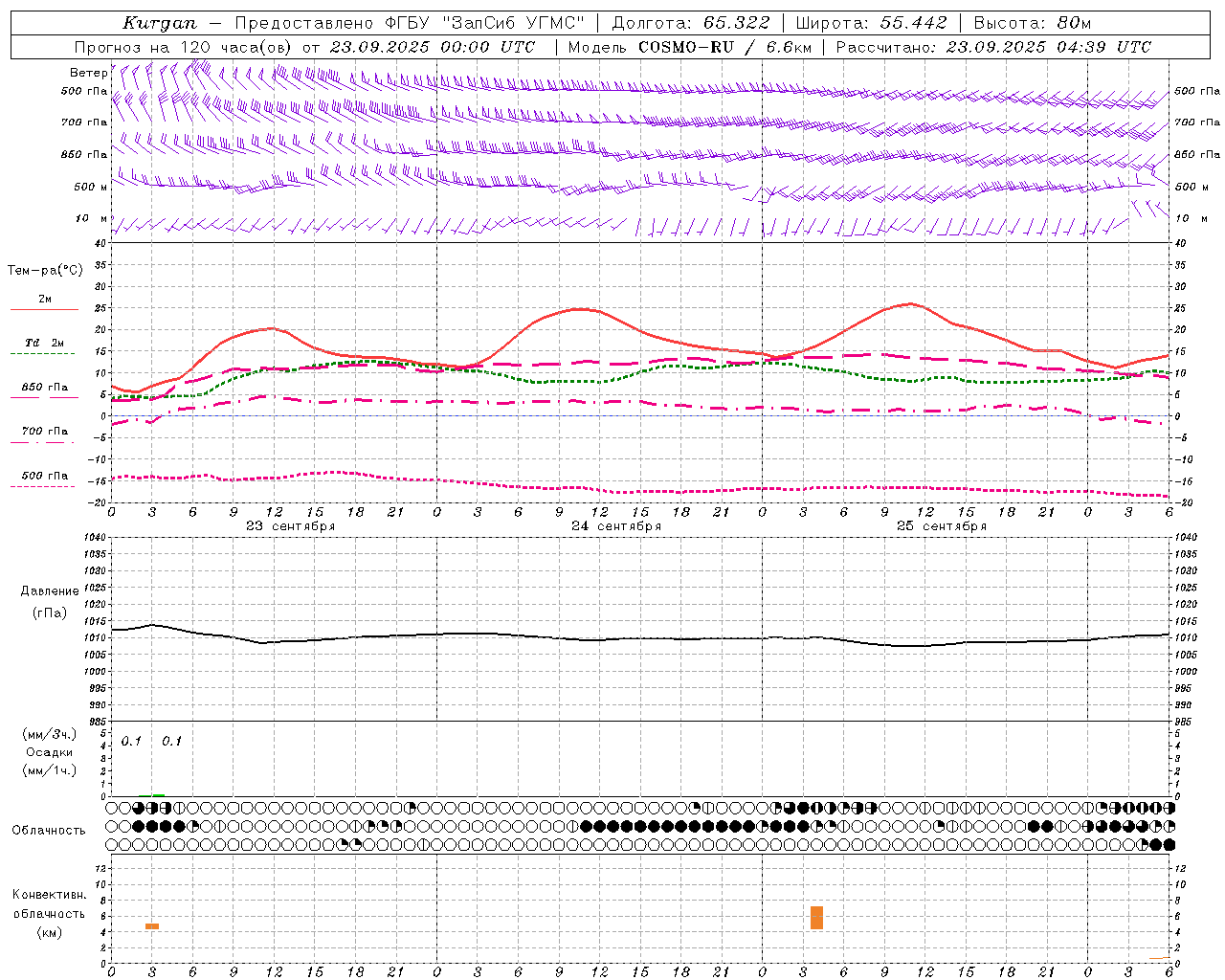Click the tall orange convective bar on 25 сентября
This screenshot has height=980, width=1225.
coord(816,918)
